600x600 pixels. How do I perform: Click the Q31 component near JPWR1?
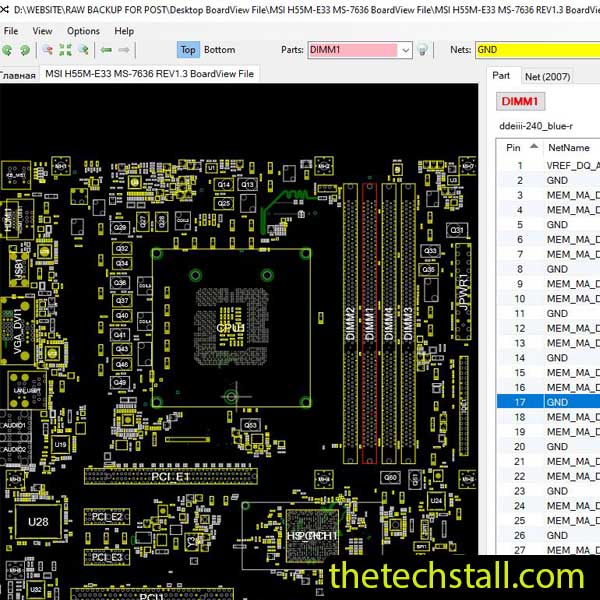click(457, 230)
